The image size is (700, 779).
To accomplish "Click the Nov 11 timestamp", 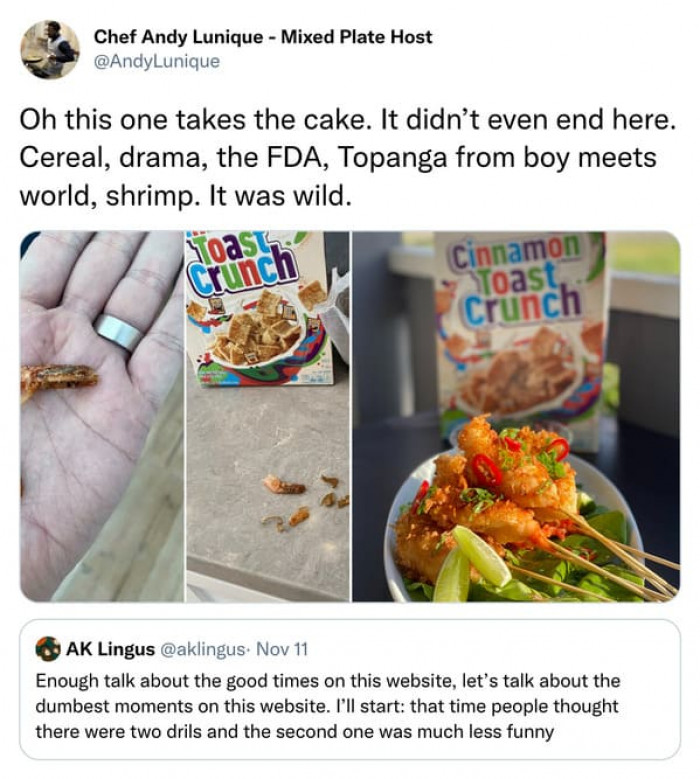I will click(283, 650).
